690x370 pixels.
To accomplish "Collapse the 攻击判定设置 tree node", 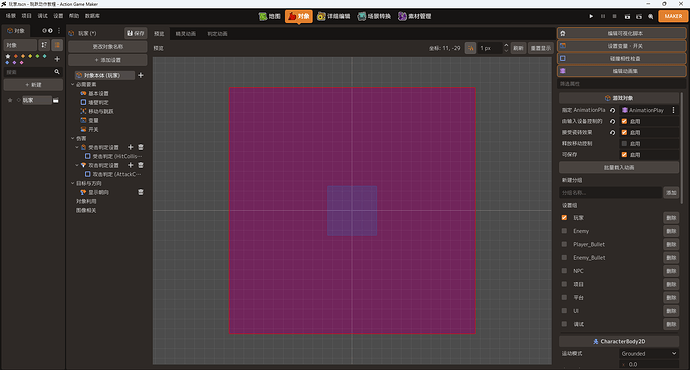I will (x=77, y=165).
